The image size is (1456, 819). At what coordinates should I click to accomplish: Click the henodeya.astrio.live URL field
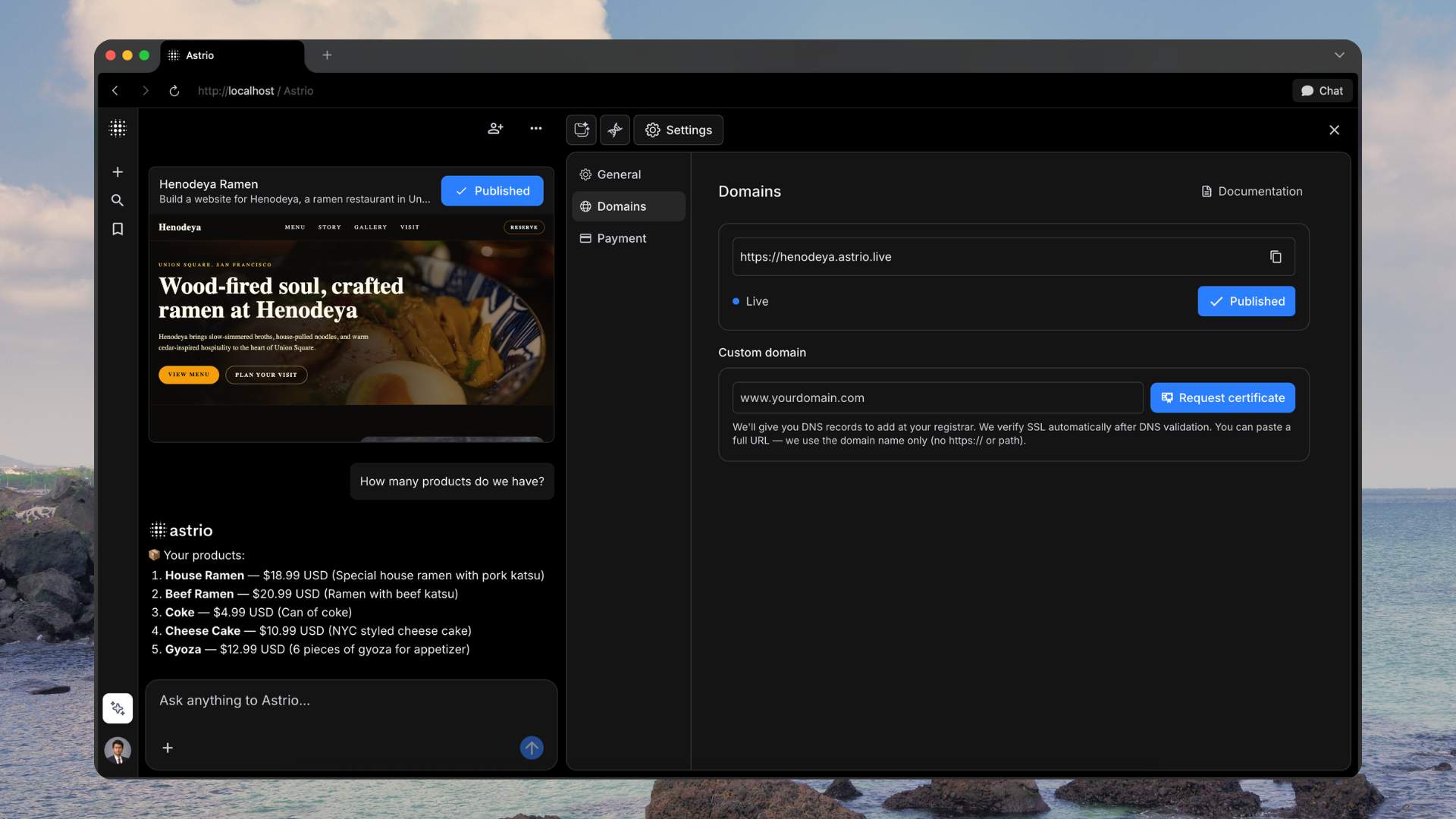[x=1013, y=257]
